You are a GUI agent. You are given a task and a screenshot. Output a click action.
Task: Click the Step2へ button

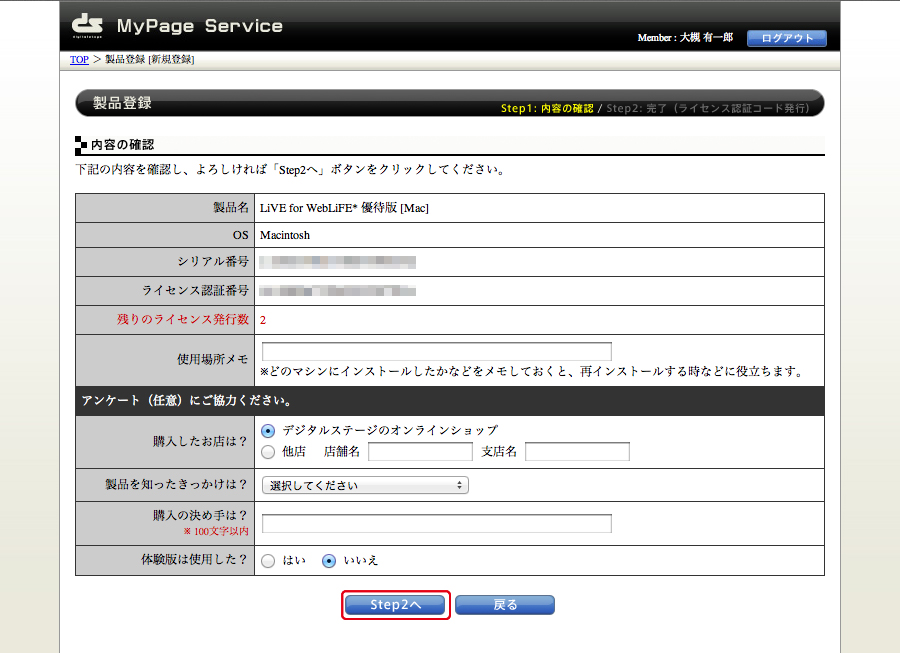click(x=395, y=605)
